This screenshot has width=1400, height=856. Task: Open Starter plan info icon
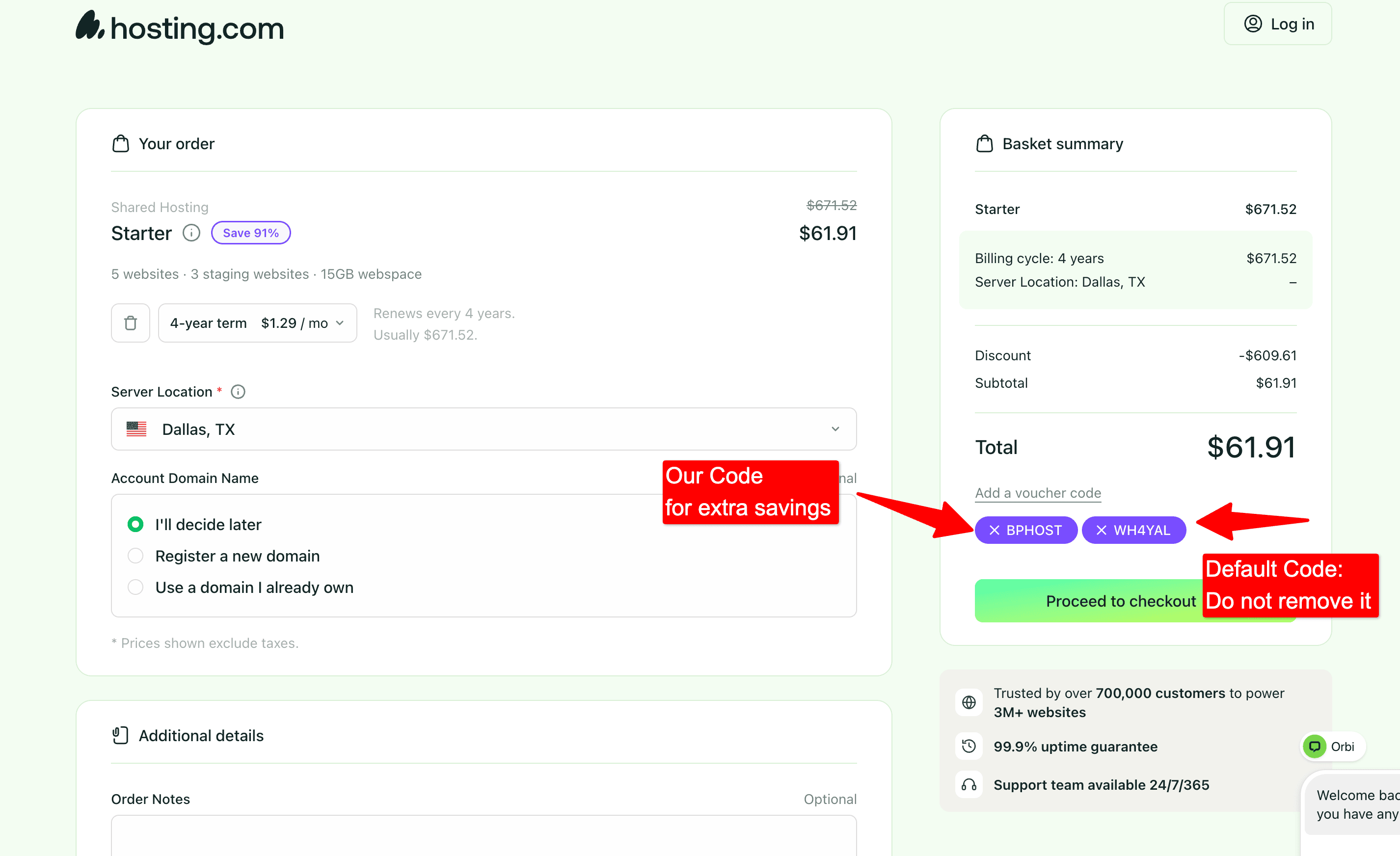pyautogui.click(x=191, y=233)
